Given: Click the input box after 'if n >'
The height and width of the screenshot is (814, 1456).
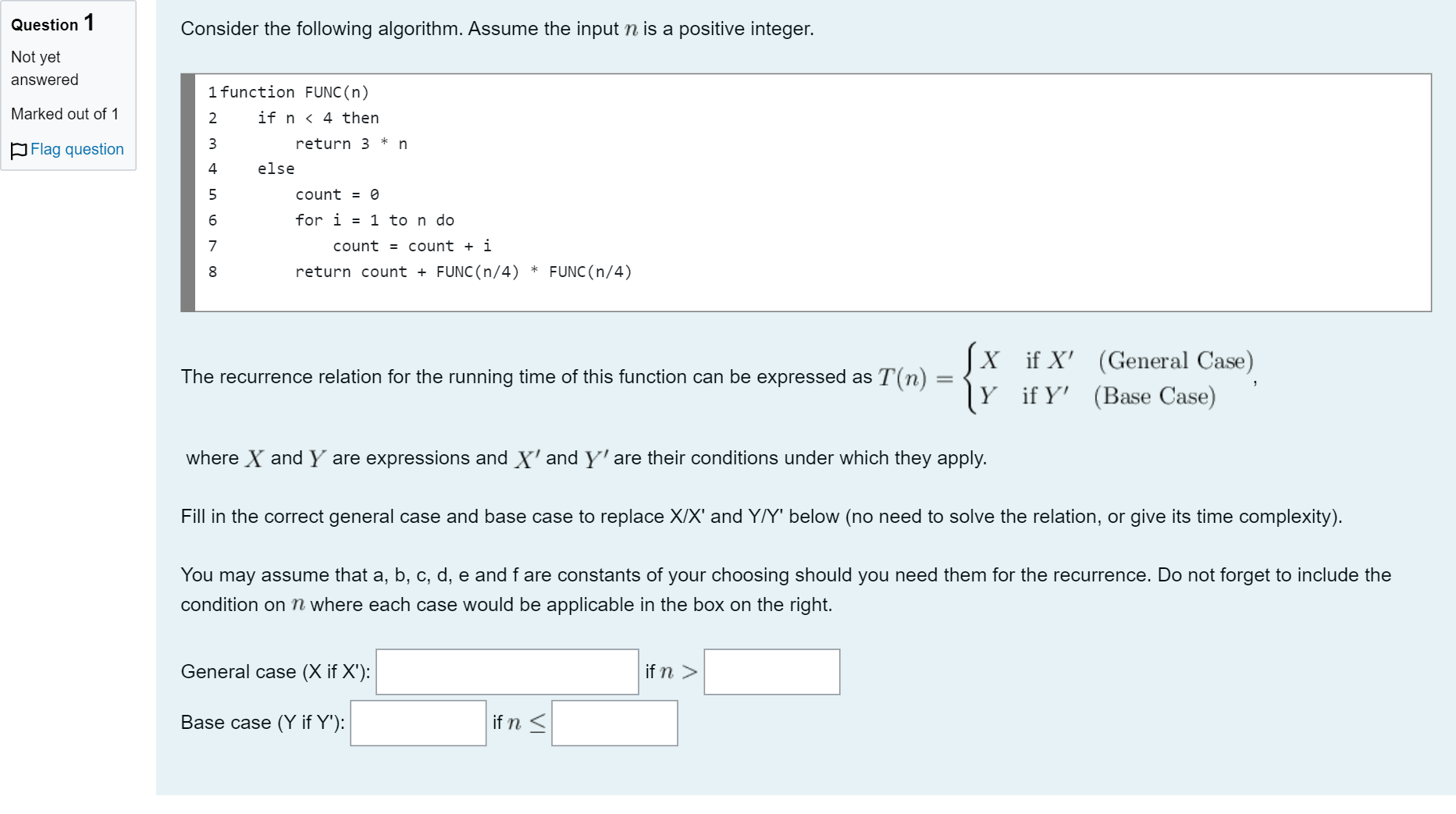Looking at the screenshot, I should (x=772, y=672).
